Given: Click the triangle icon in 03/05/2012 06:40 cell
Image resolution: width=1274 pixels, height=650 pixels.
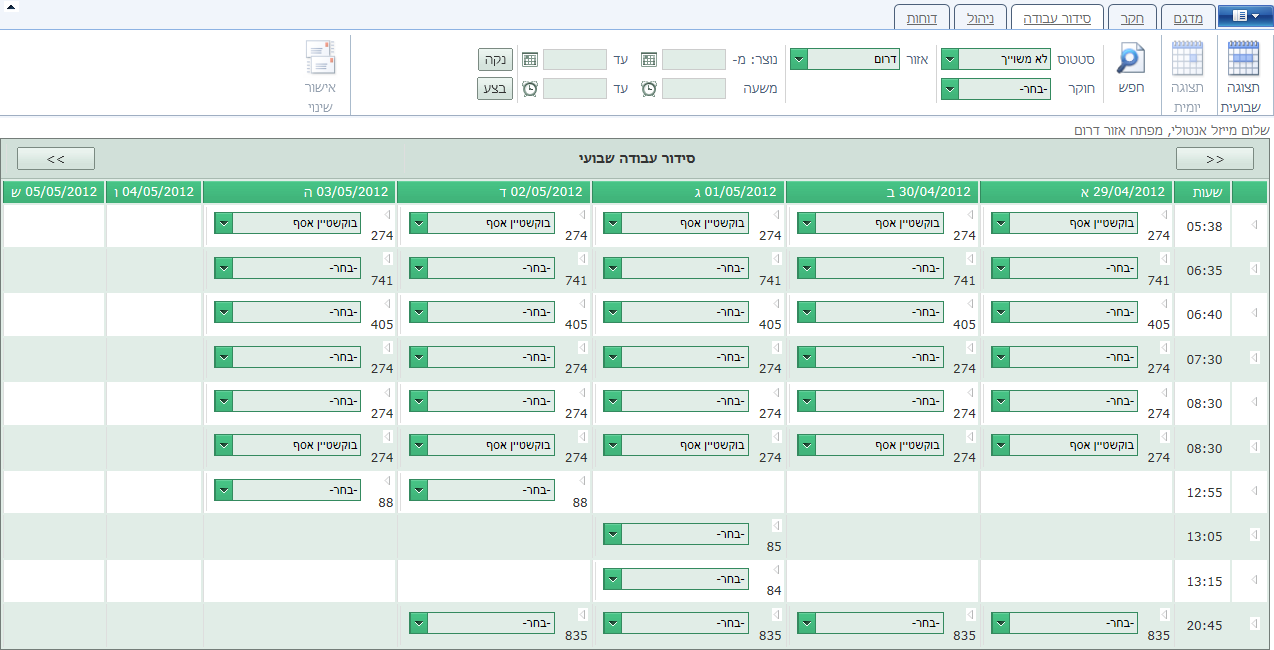Looking at the screenshot, I should [x=388, y=303].
